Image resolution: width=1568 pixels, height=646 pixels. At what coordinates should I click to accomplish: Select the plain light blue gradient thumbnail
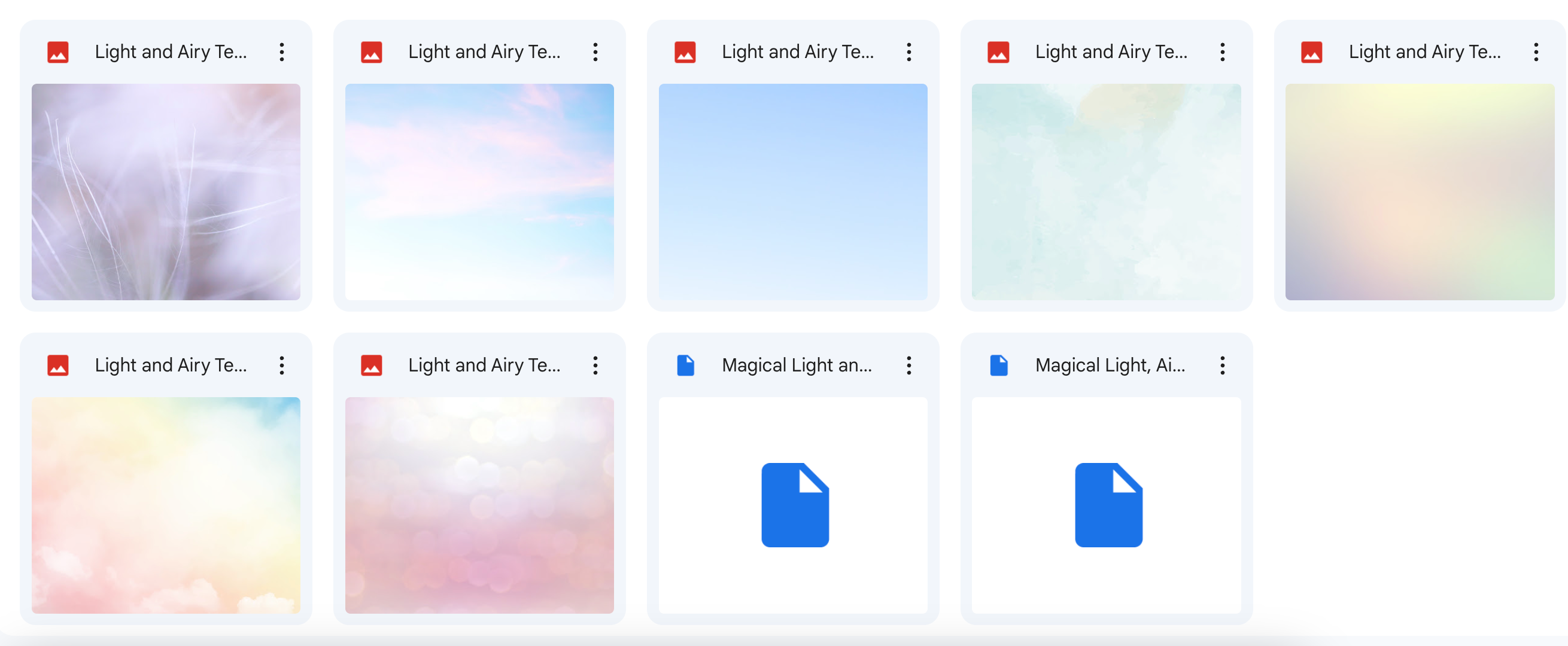792,191
